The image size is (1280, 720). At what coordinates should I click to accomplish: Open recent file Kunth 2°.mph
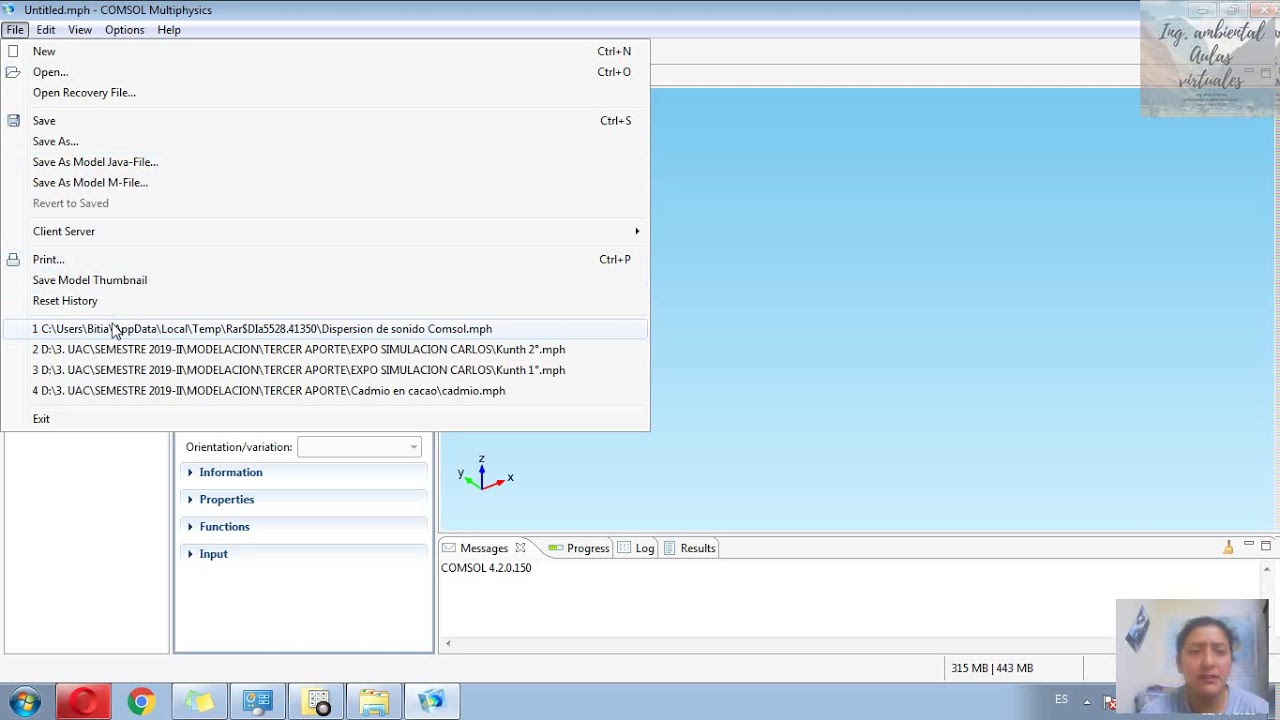325,350
